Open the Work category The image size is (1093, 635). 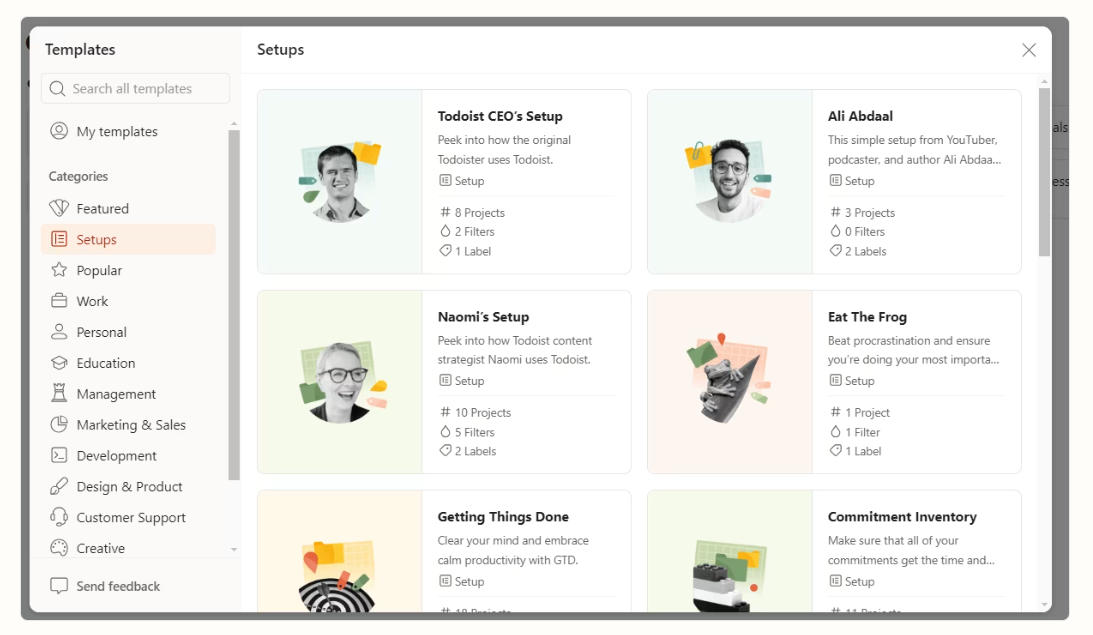pos(128,301)
